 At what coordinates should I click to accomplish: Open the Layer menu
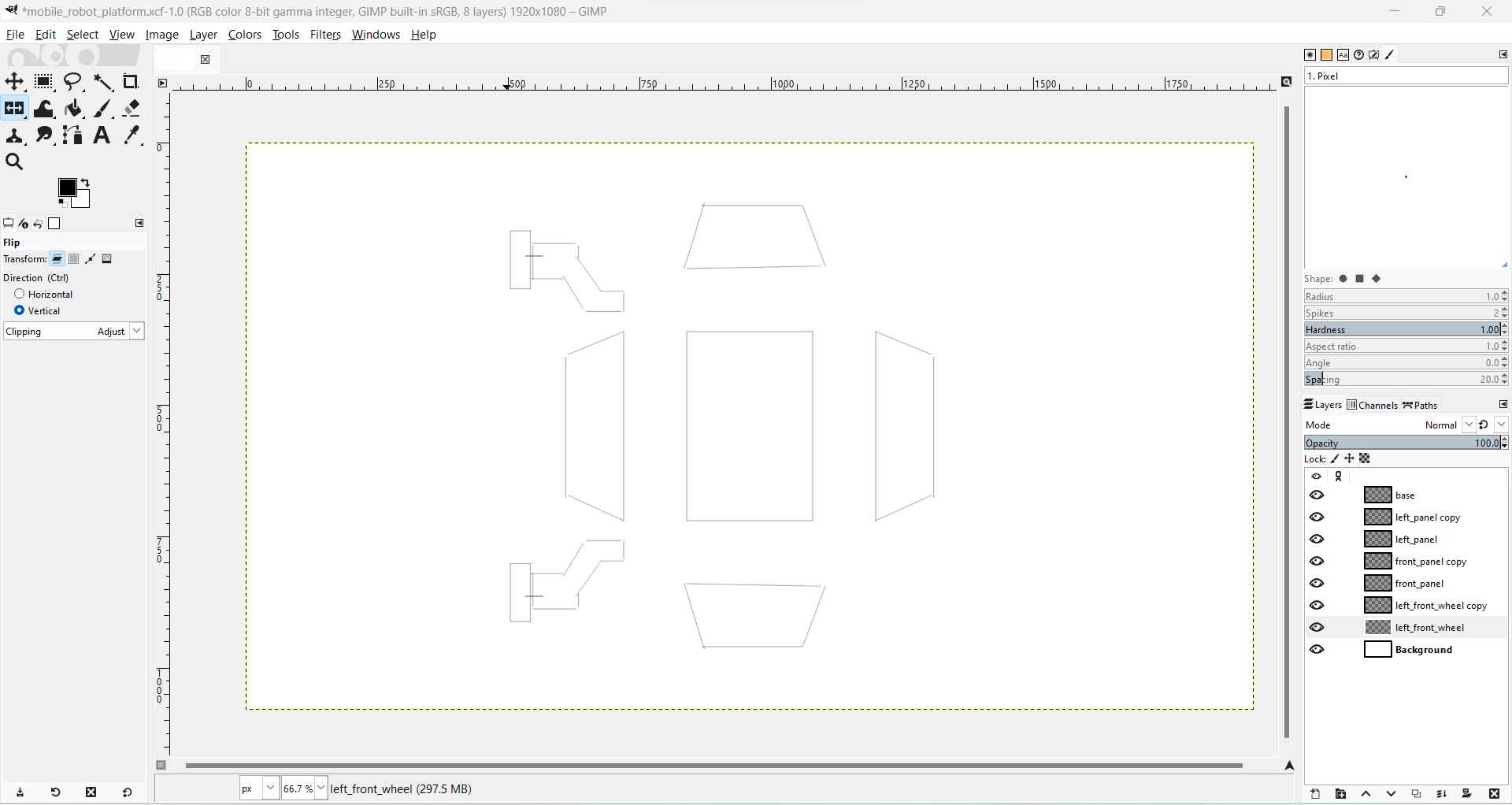coord(203,35)
